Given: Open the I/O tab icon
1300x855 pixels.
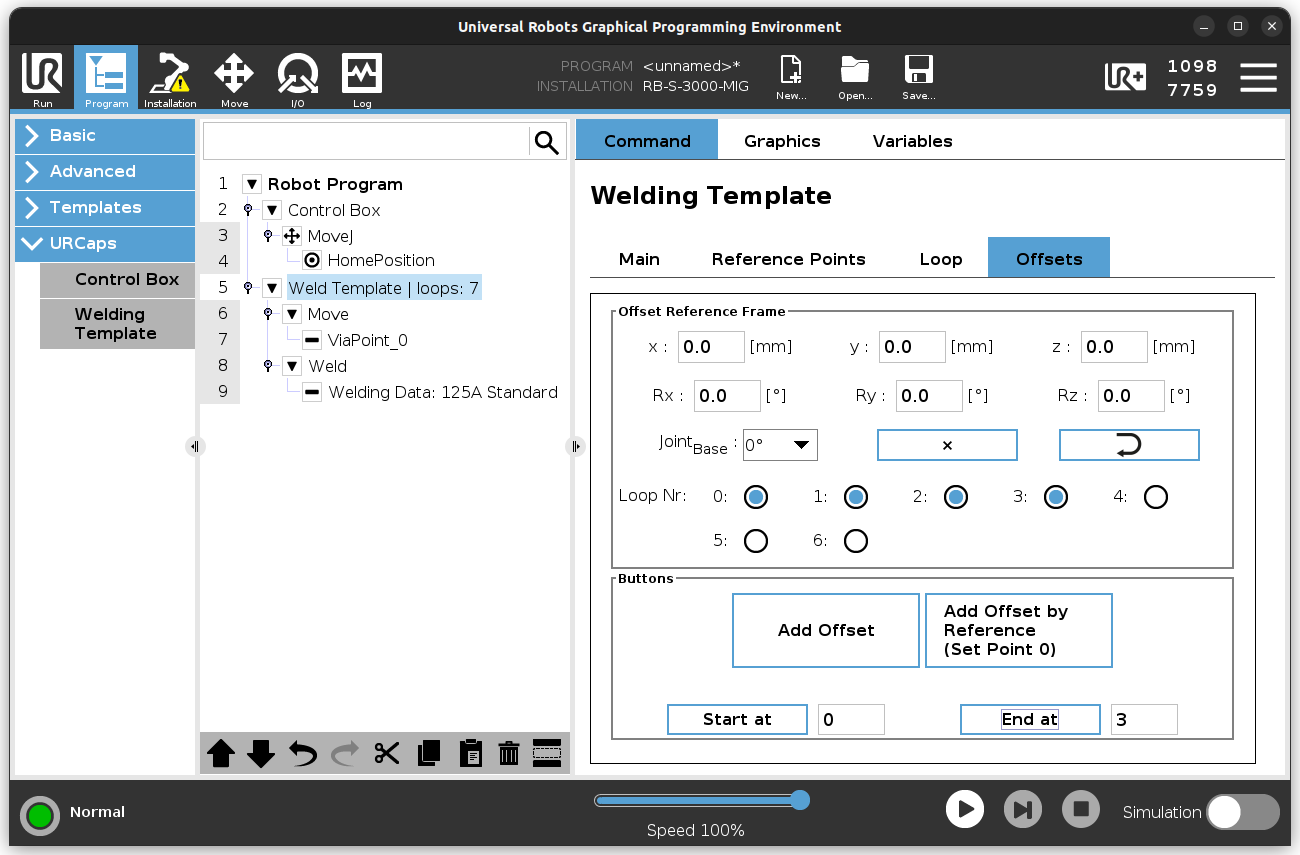Looking at the screenshot, I should click(298, 78).
